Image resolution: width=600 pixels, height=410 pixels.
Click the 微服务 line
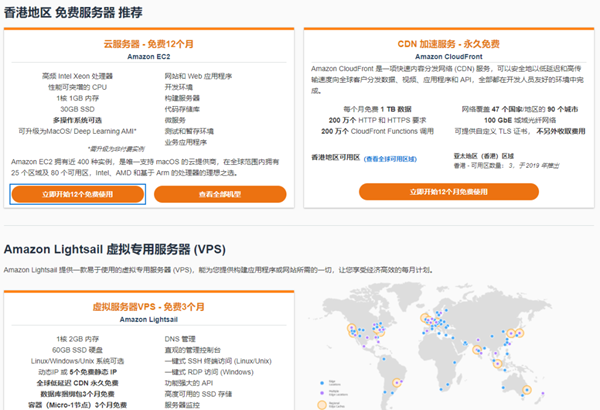[x=175, y=120]
